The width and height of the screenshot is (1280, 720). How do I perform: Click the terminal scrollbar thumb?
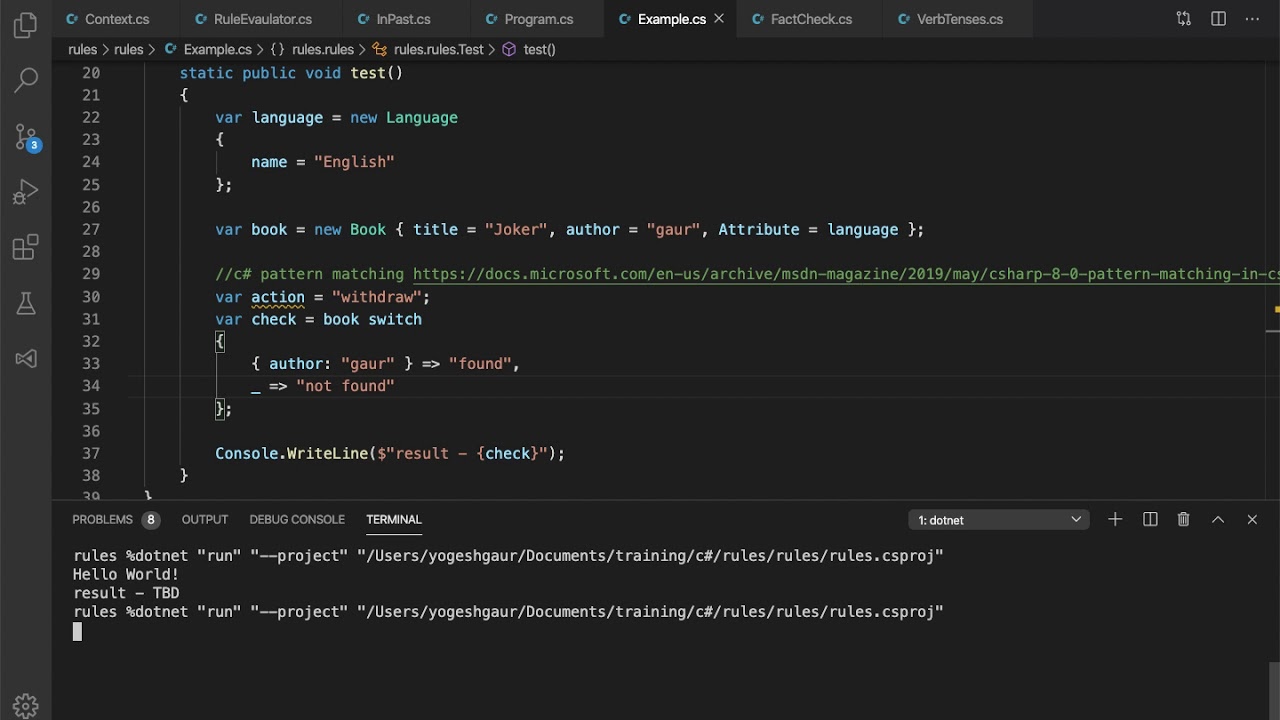1274,690
